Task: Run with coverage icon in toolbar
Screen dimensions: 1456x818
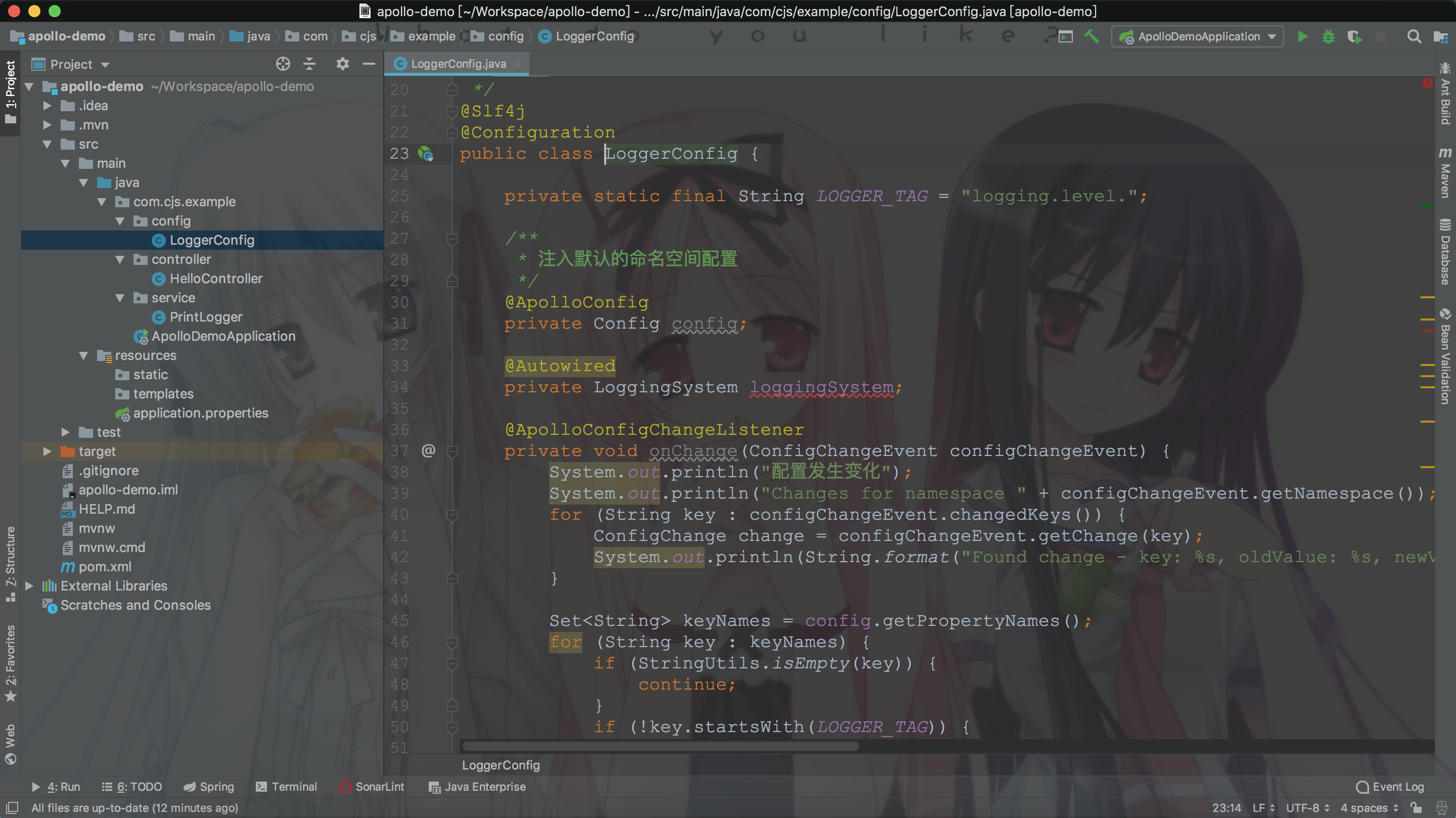Action: point(1354,37)
